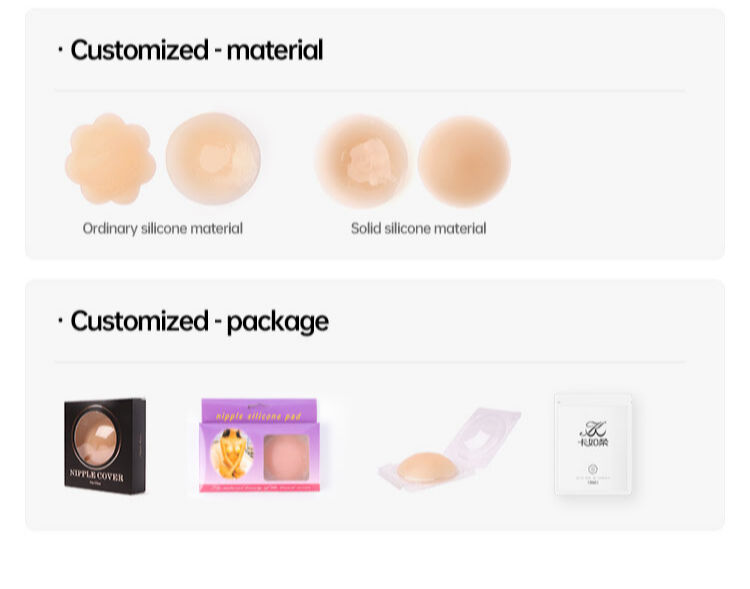Select the round ordinary silicone cover image
The height and width of the screenshot is (589, 750).
[213, 159]
